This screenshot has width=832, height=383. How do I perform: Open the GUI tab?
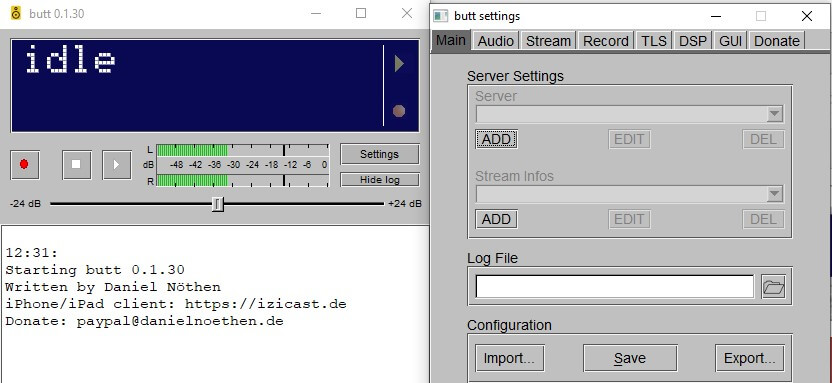coord(731,41)
